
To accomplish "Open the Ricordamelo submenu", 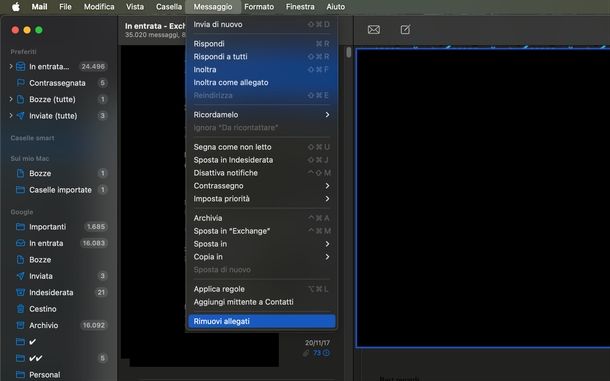I will (261, 114).
